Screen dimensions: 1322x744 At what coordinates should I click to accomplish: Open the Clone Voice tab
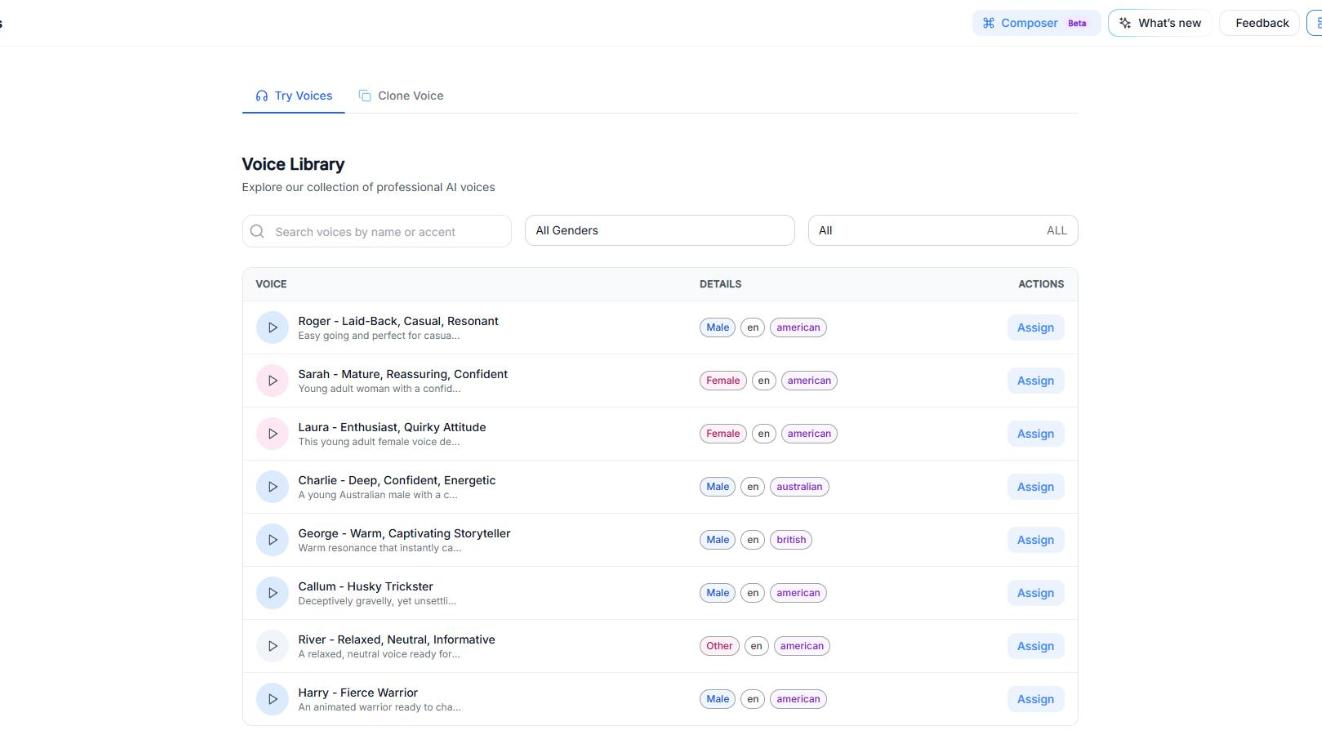[401, 96]
